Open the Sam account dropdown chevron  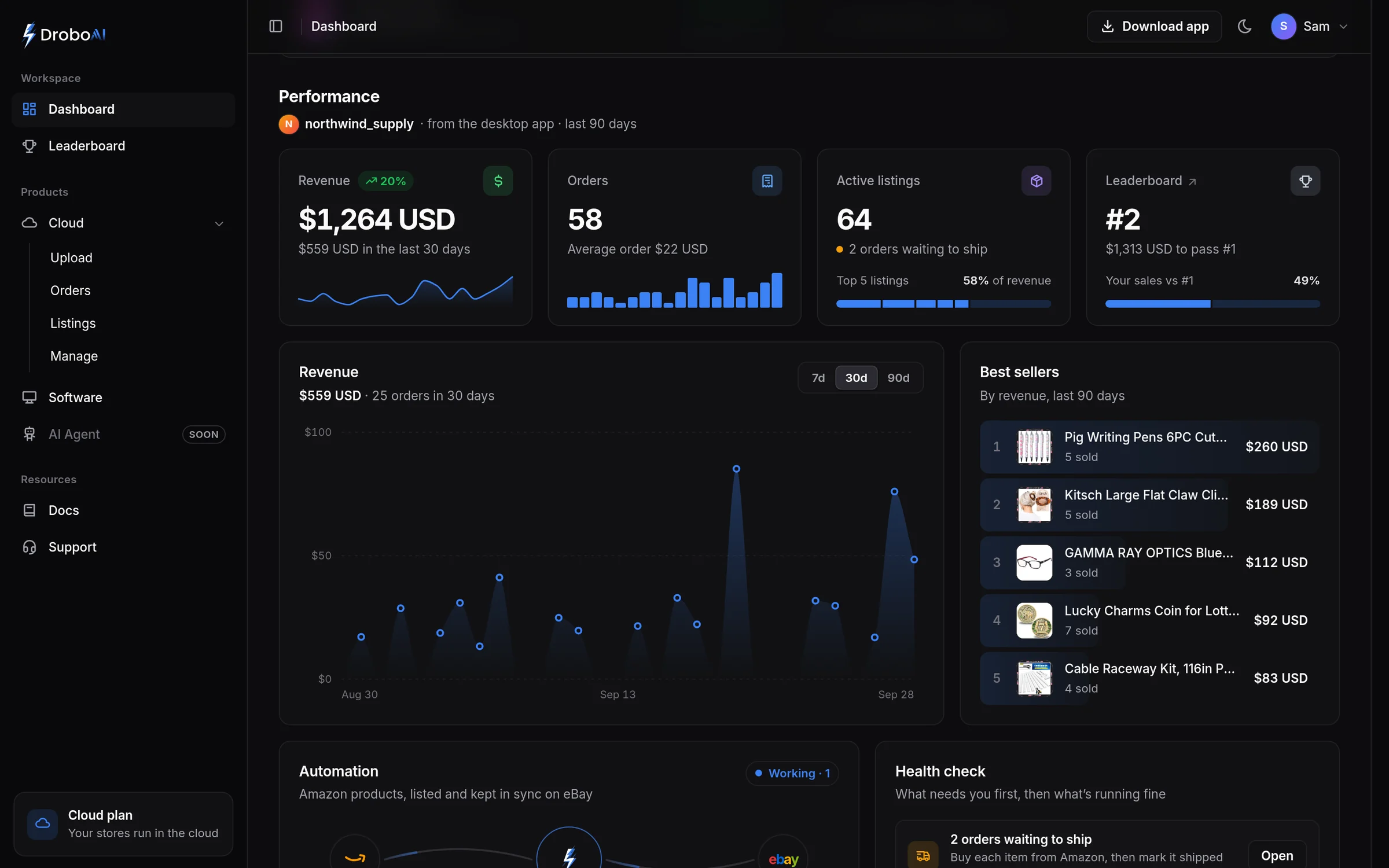pyautogui.click(x=1343, y=27)
